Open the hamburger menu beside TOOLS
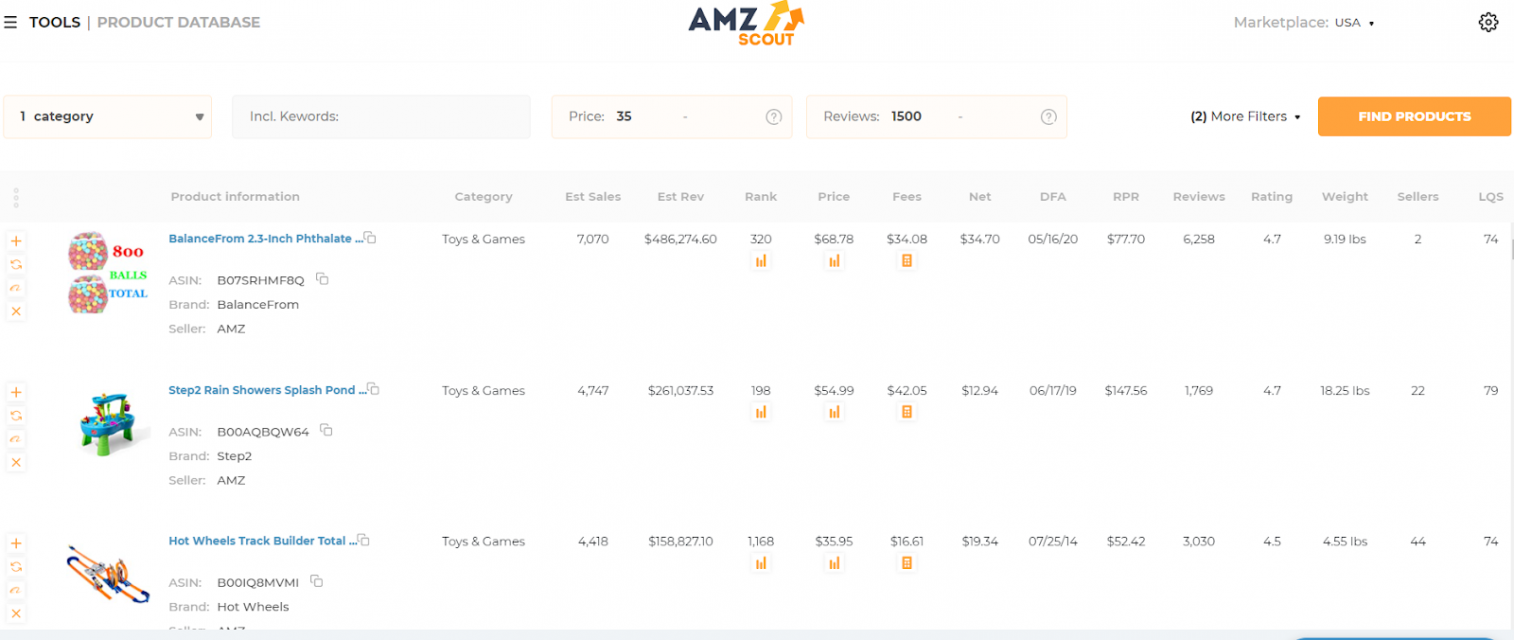This screenshot has width=1514, height=640. pyautogui.click(x=11, y=22)
